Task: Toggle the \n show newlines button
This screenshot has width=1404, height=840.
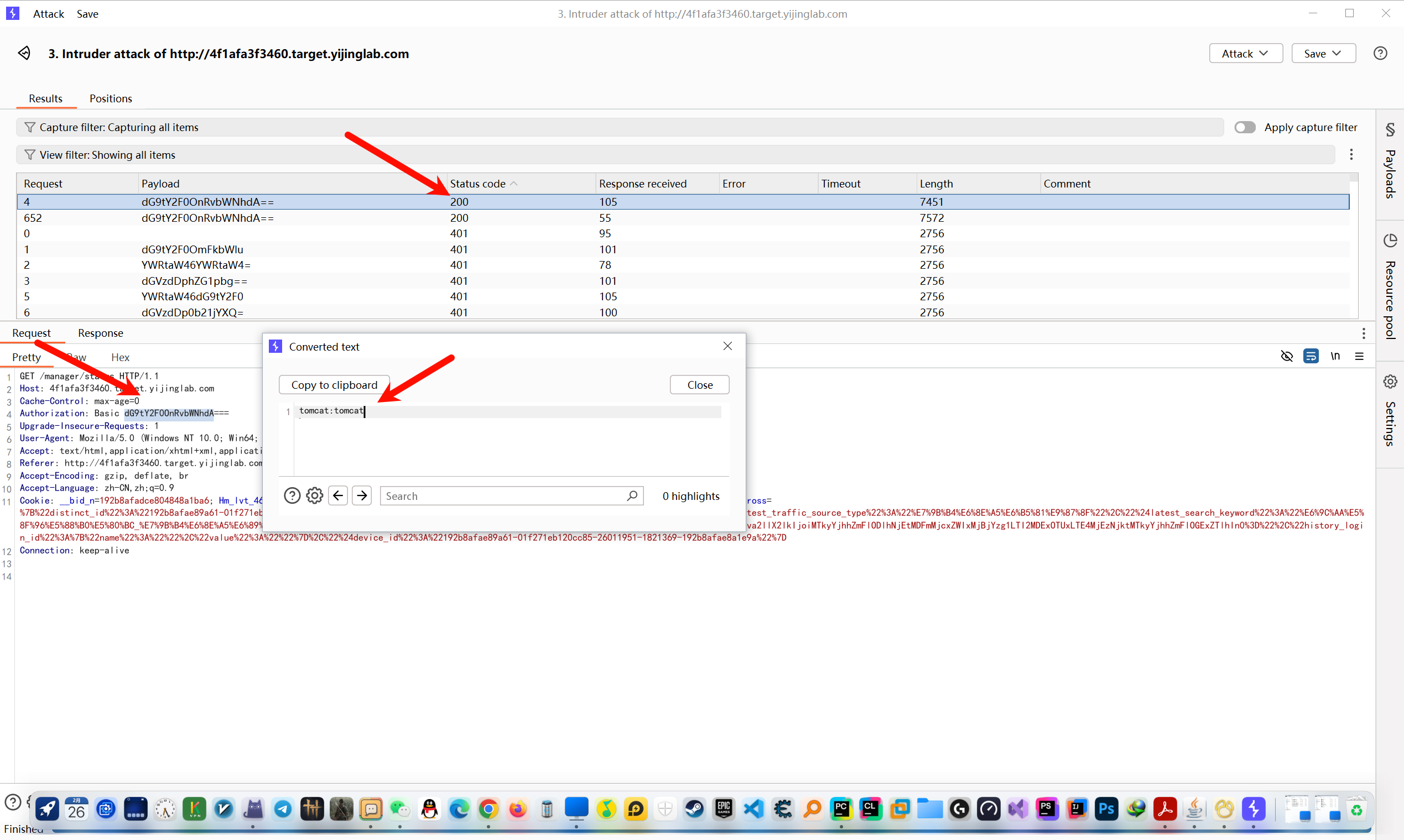Action: [1335, 356]
